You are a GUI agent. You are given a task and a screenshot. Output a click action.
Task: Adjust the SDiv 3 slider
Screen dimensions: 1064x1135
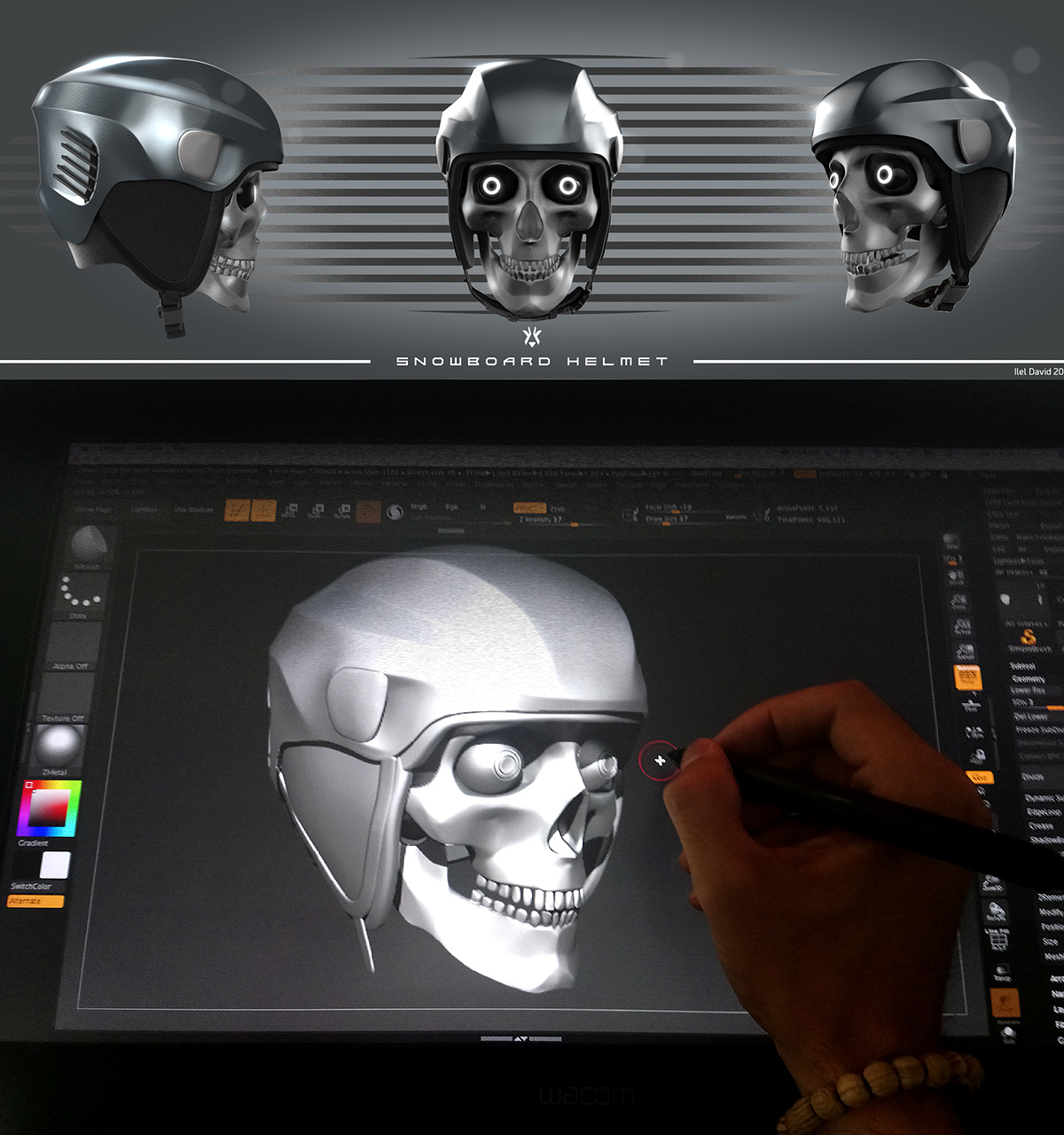pos(1036,702)
